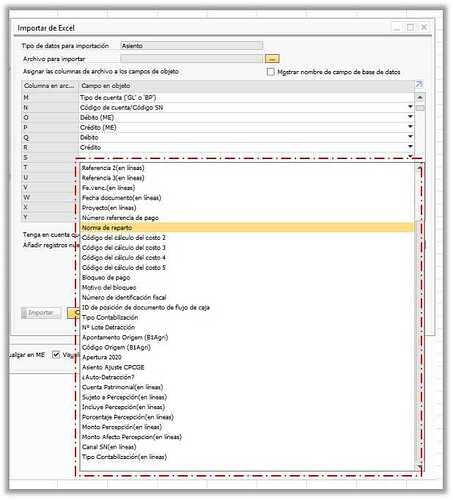Check 'Mostrar nombre de campo de base de datos'

tap(271, 72)
